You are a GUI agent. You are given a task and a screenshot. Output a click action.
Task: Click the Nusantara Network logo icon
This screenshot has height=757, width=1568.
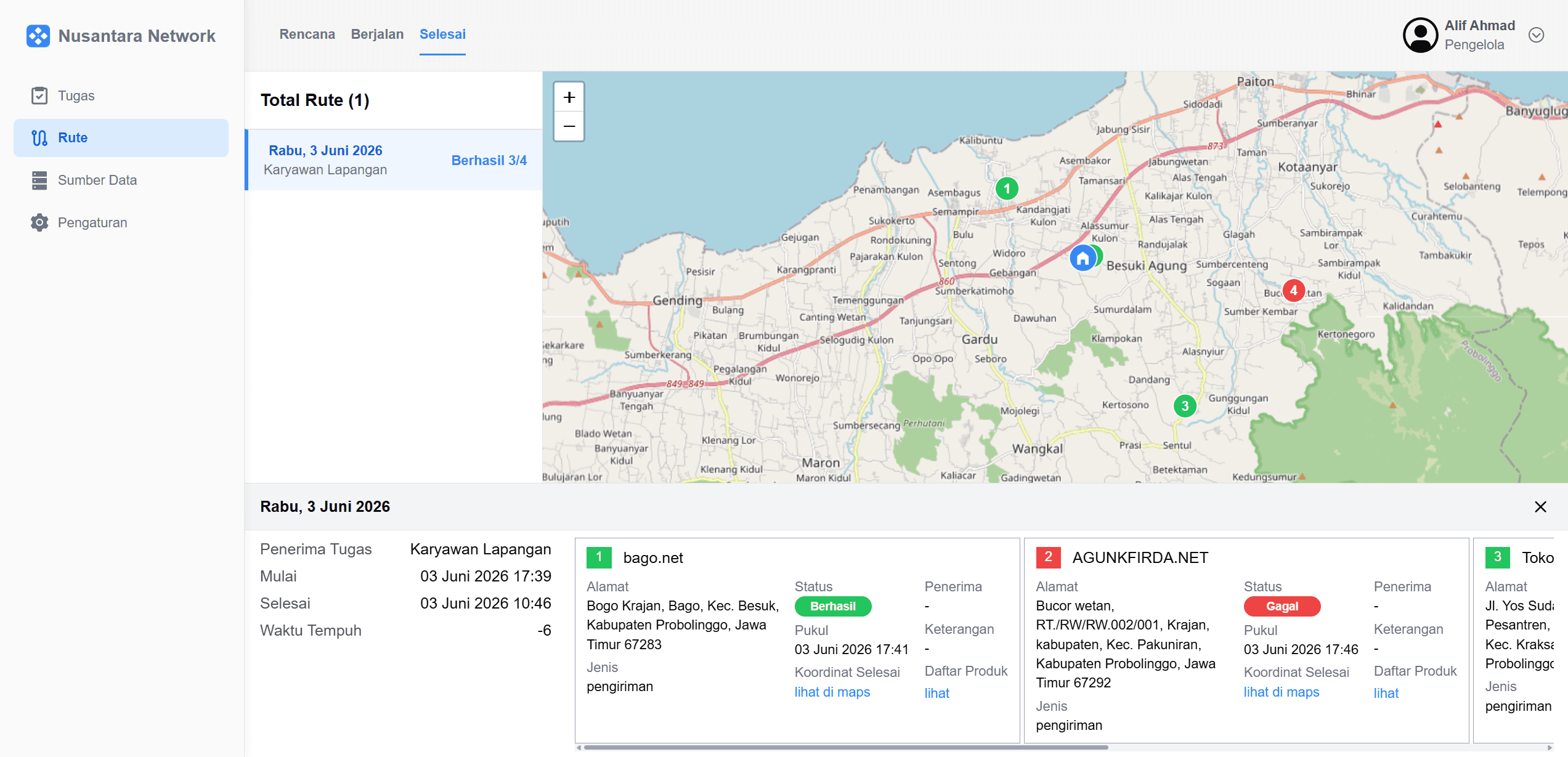(x=38, y=36)
